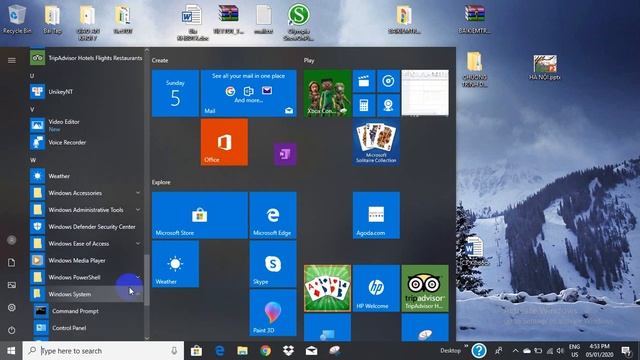640x360 pixels.
Task: Open Documents from Start sidebar
Action: click(x=11, y=262)
